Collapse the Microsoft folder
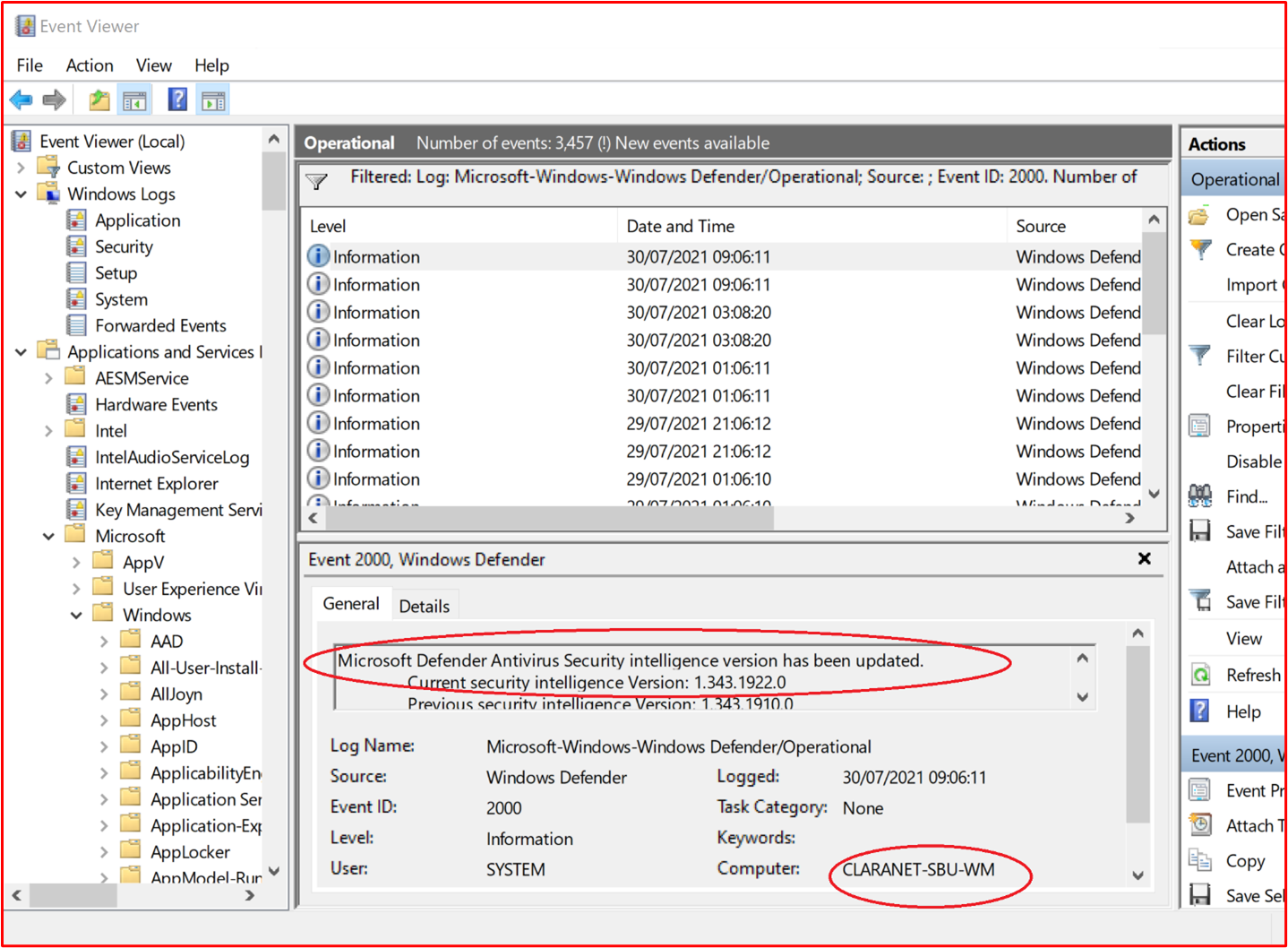Viewport: 1288px width, 948px height. [48, 536]
